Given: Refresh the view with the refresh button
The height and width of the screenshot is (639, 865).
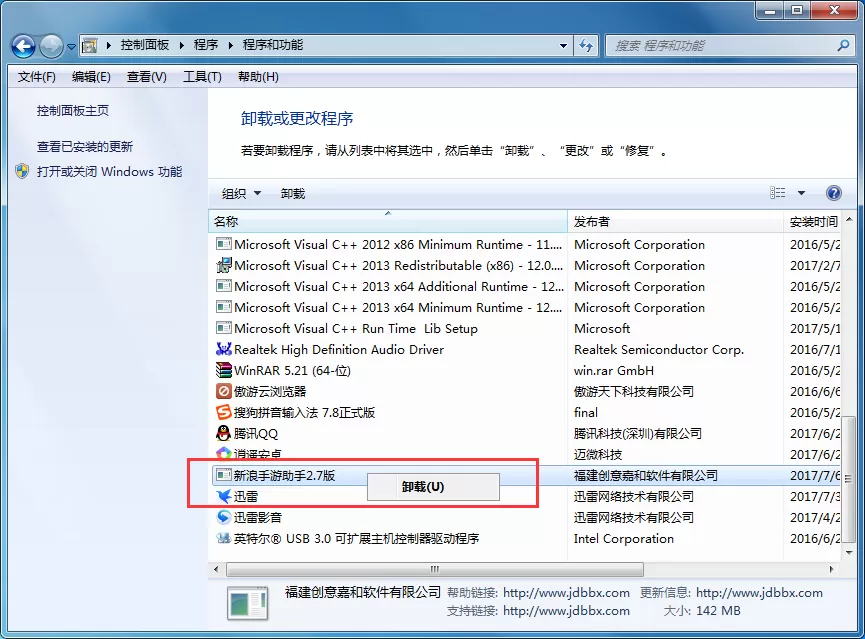Looking at the screenshot, I should click(x=586, y=46).
